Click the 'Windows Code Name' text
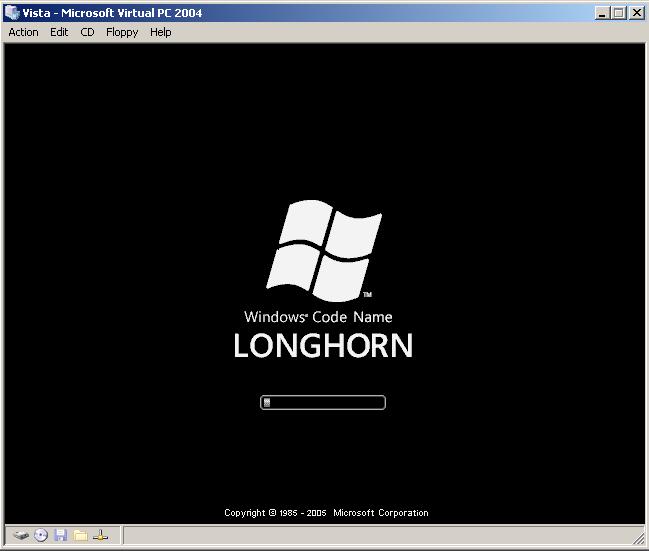The height and width of the screenshot is (551, 649). coord(318,317)
